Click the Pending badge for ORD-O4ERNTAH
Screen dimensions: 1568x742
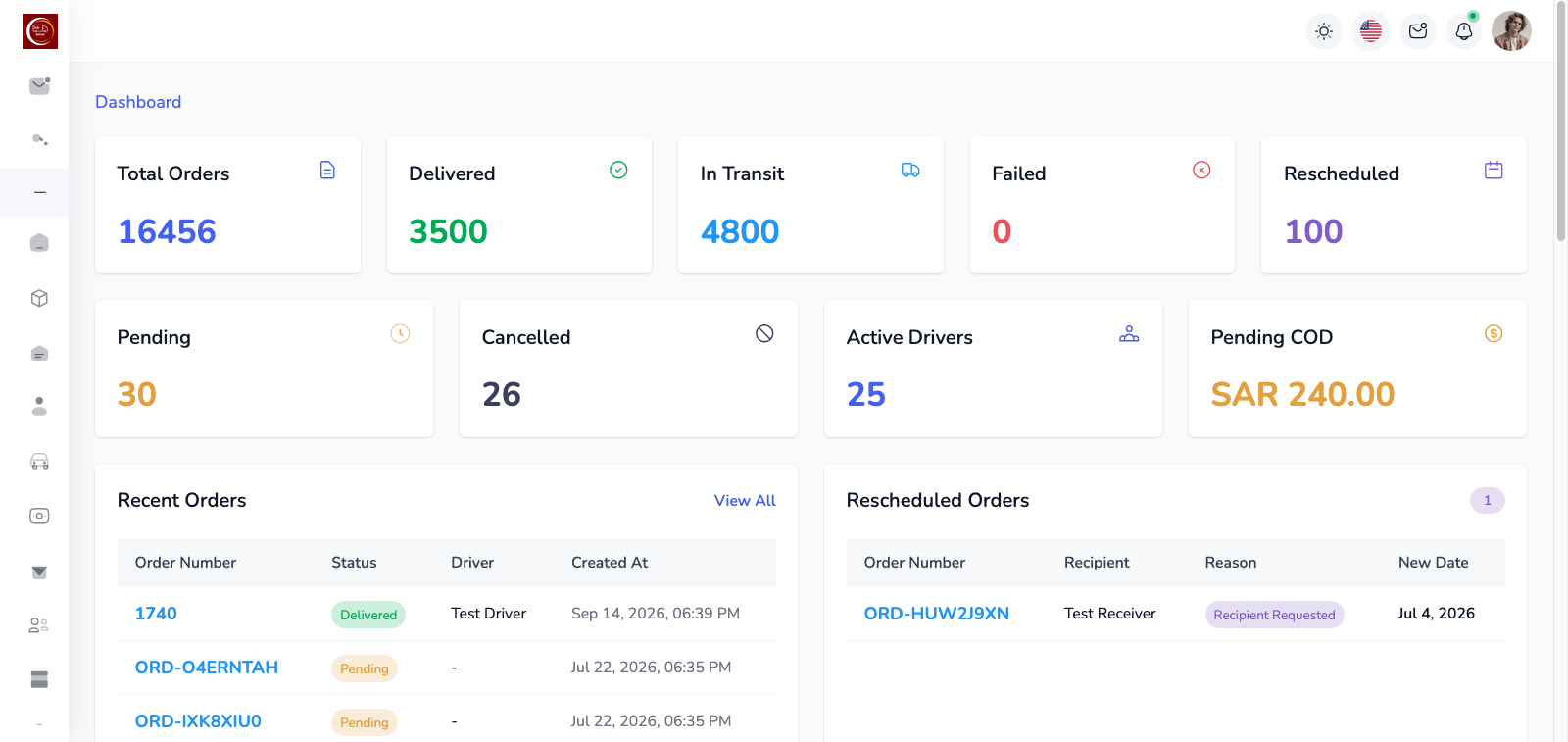(365, 668)
